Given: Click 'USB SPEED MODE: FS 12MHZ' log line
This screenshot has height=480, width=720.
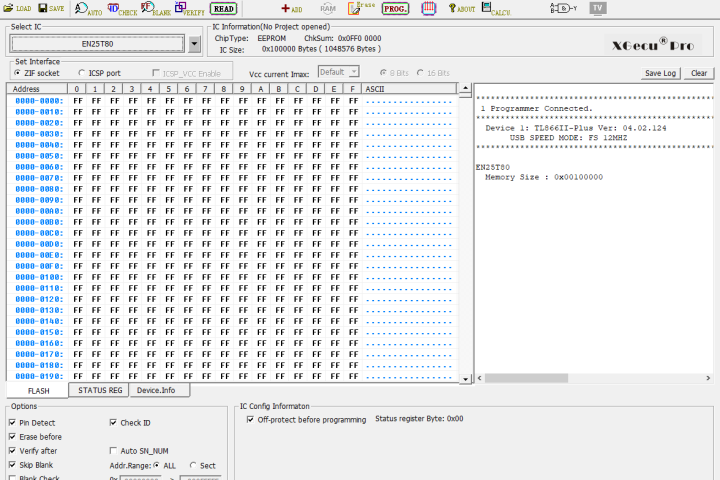Looking at the screenshot, I should pos(568,138).
